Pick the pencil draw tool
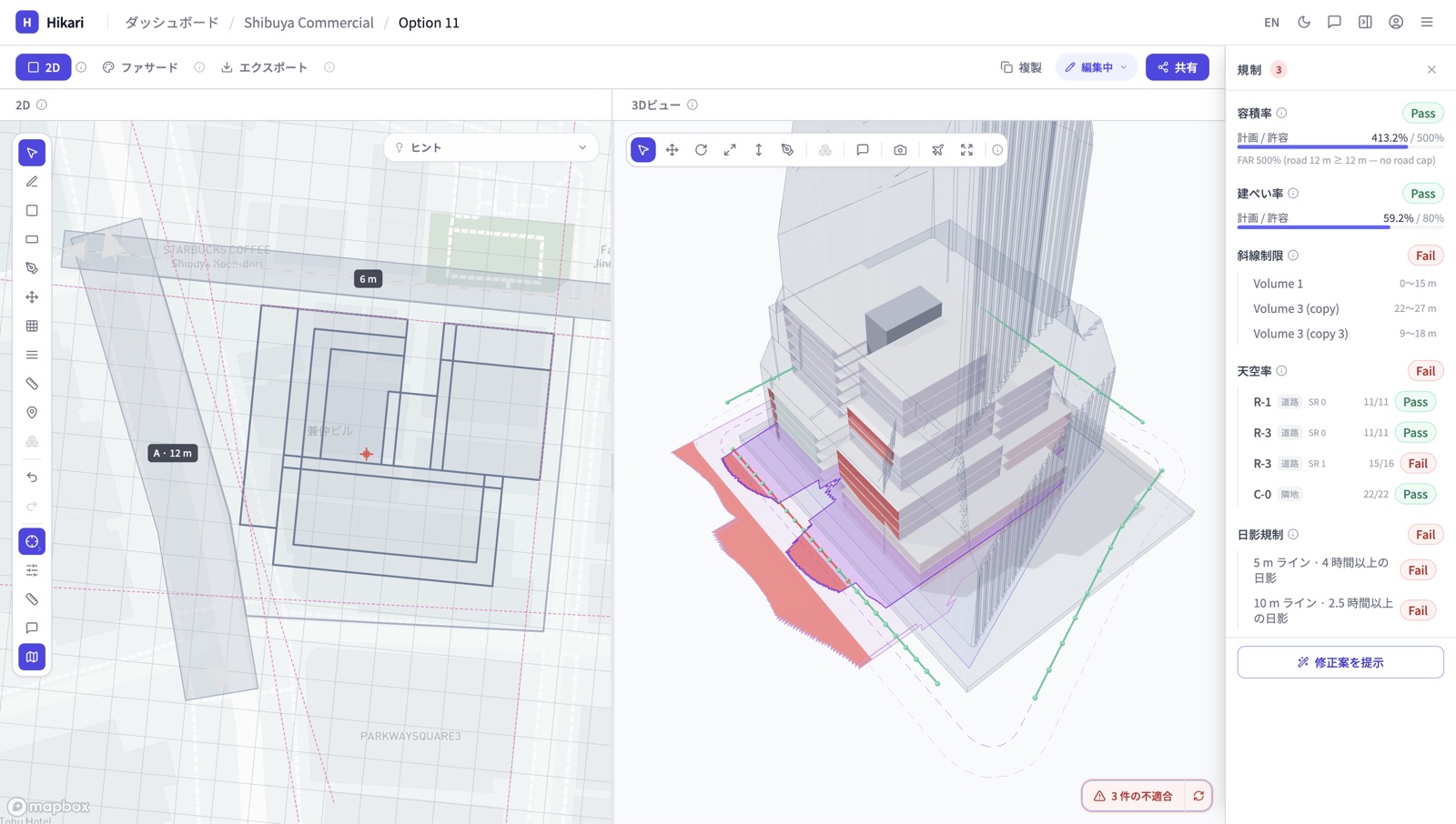 tap(32, 182)
